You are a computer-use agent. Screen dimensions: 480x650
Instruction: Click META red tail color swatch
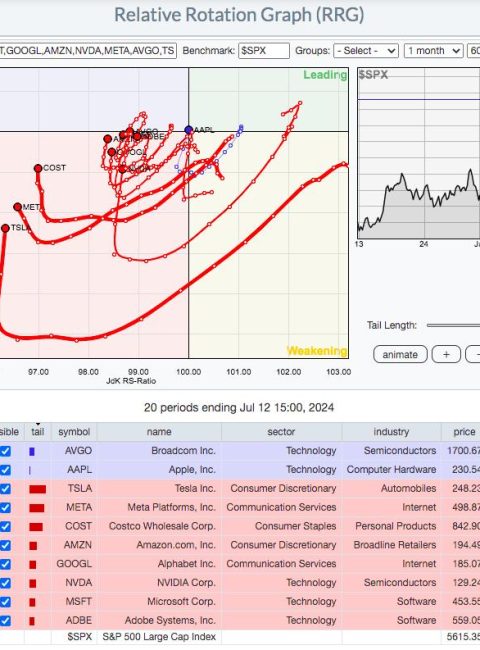tap(36, 508)
